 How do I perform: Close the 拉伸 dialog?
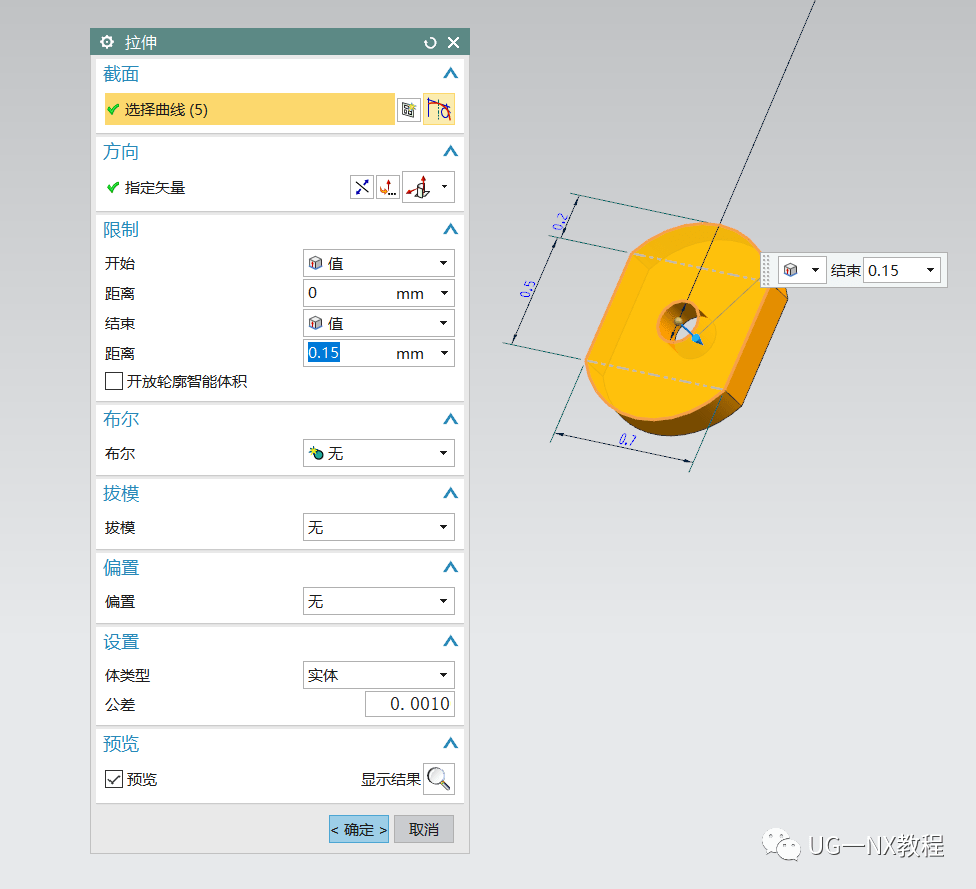click(x=454, y=42)
